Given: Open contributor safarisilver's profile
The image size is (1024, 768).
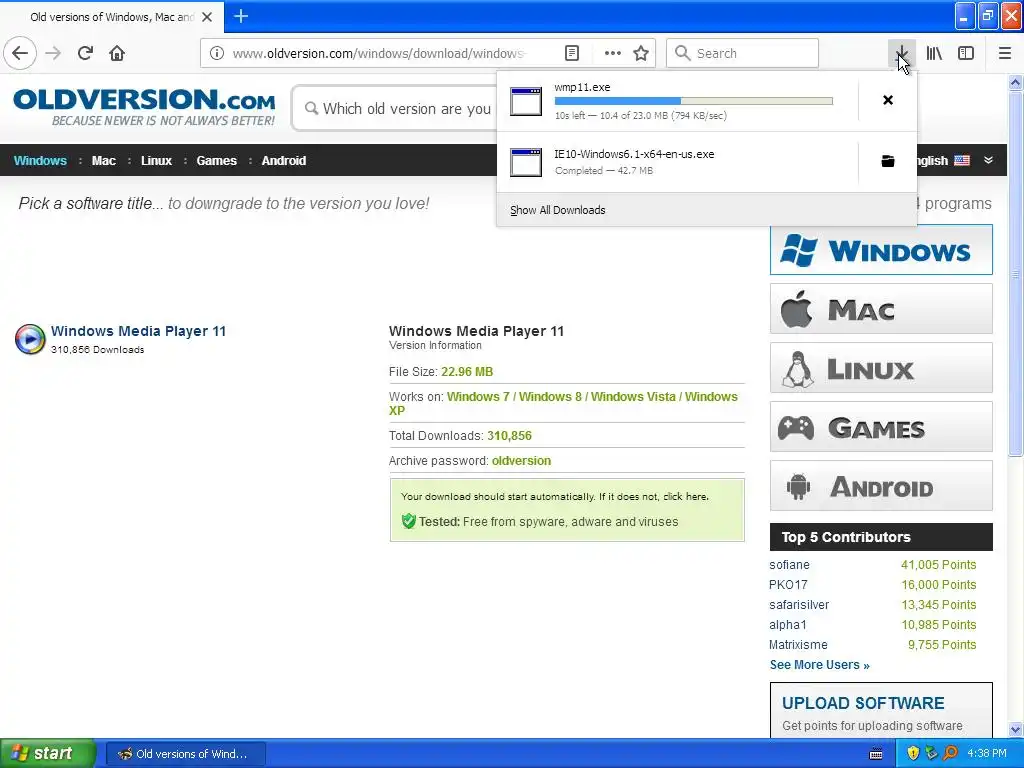Looking at the screenshot, I should (799, 605).
